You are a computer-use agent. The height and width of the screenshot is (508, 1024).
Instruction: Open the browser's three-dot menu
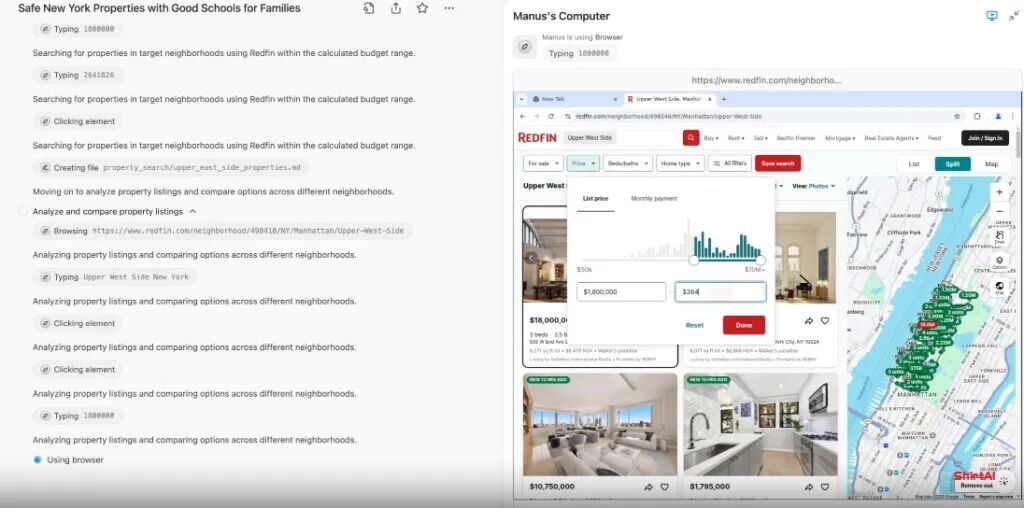(1014, 116)
